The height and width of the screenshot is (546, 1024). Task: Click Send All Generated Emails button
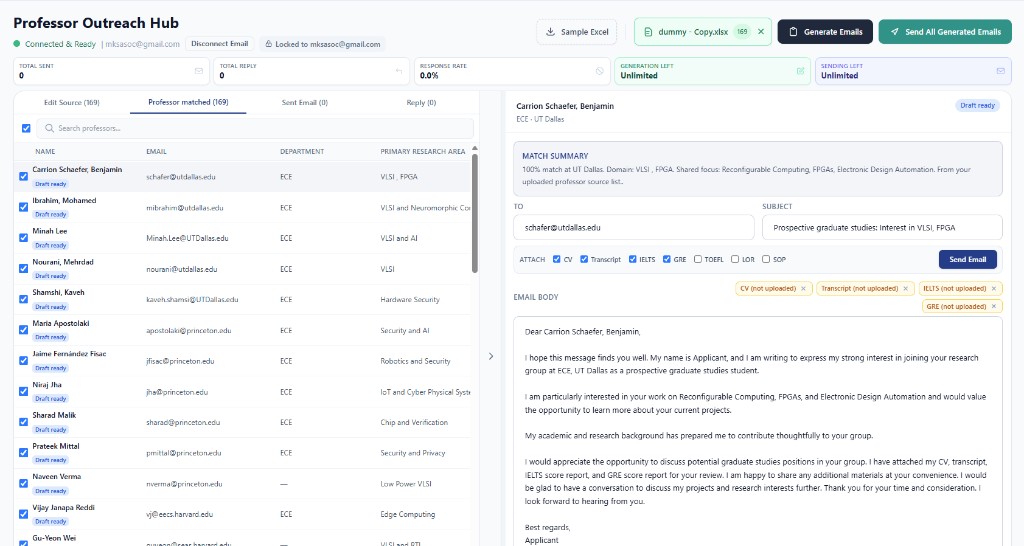pyautogui.click(x=945, y=32)
